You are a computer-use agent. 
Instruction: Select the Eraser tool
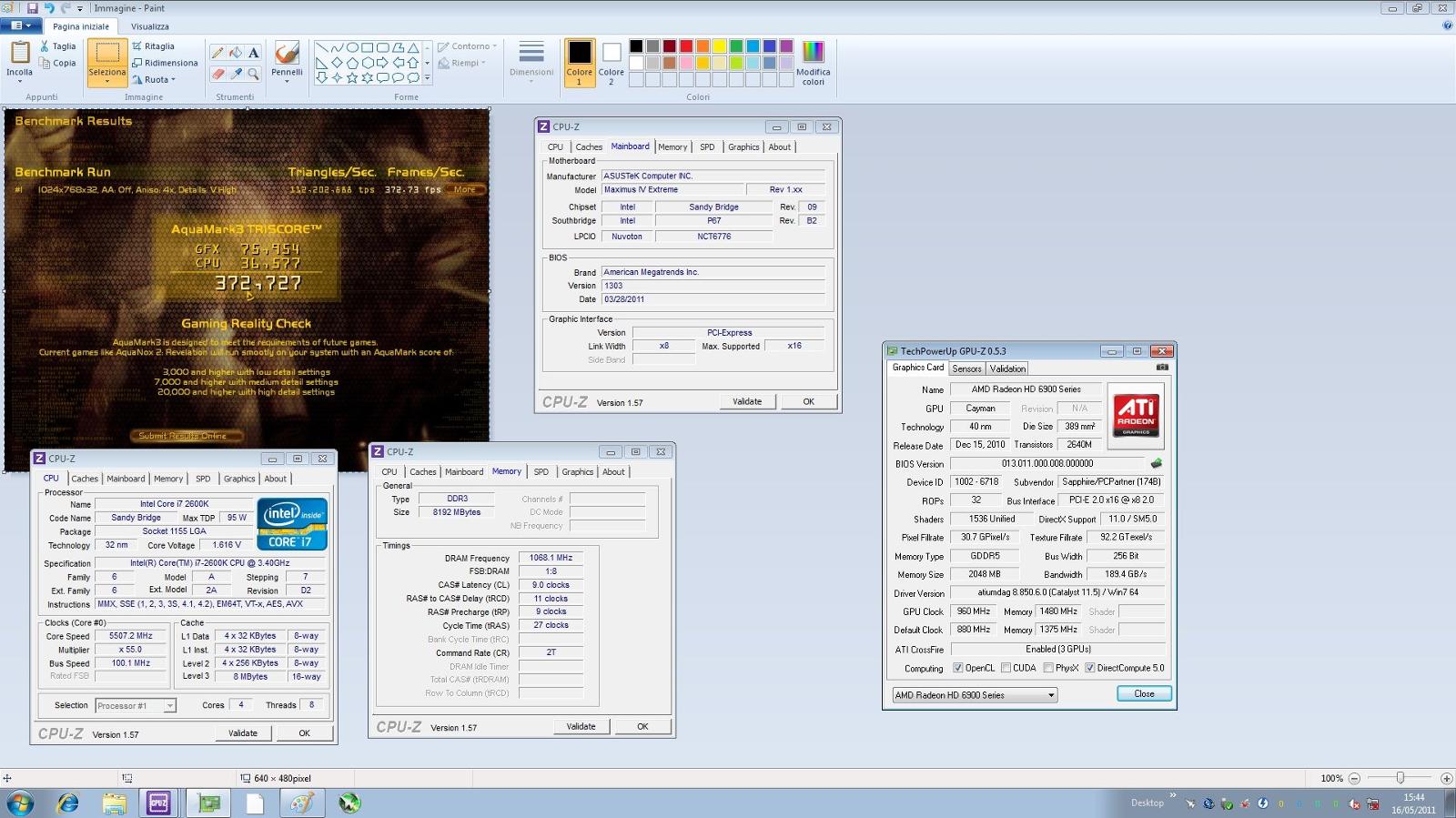click(x=217, y=74)
